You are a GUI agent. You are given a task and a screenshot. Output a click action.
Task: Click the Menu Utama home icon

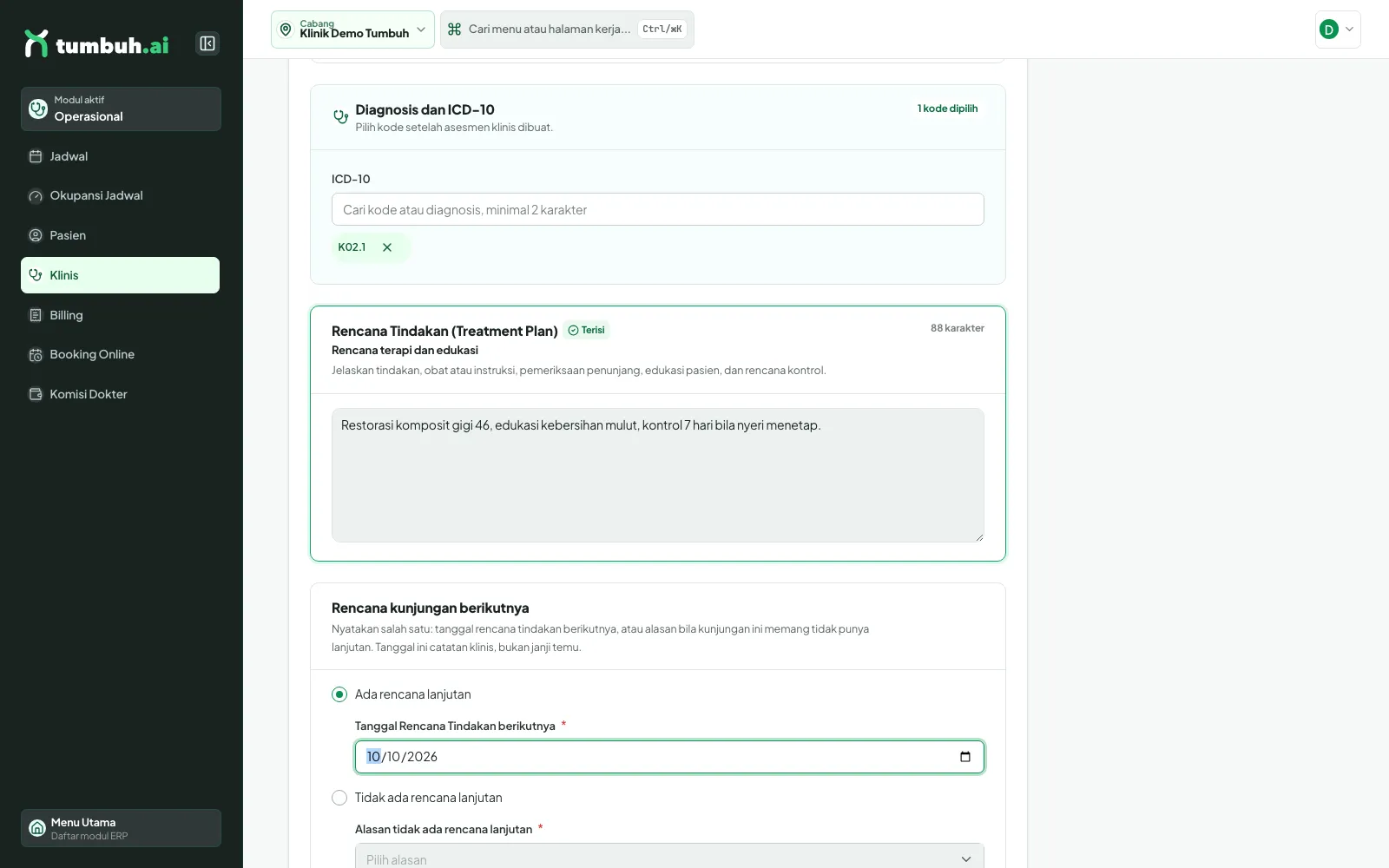point(37,828)
